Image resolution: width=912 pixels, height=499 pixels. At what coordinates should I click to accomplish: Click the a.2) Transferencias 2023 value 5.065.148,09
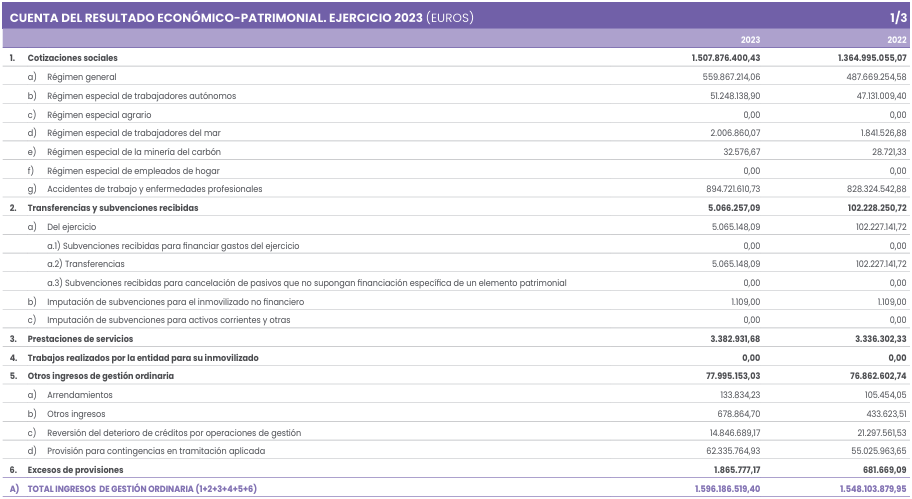pyautogui.click(x=736, y=264)
